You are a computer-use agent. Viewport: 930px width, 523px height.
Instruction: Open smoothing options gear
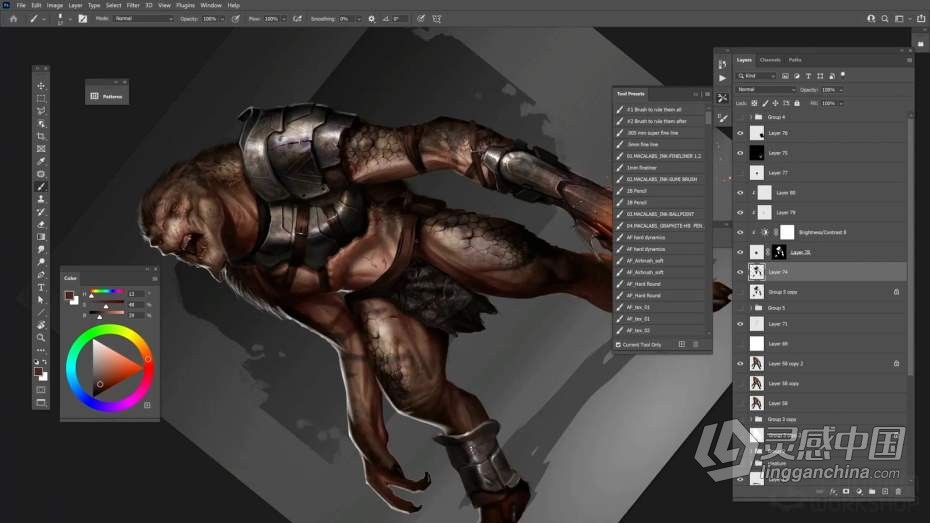[x=371, y=19]
